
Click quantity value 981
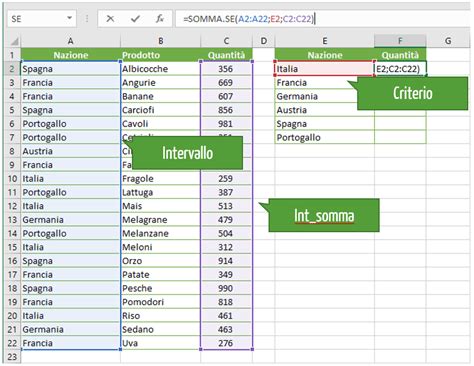pos(226,124)
